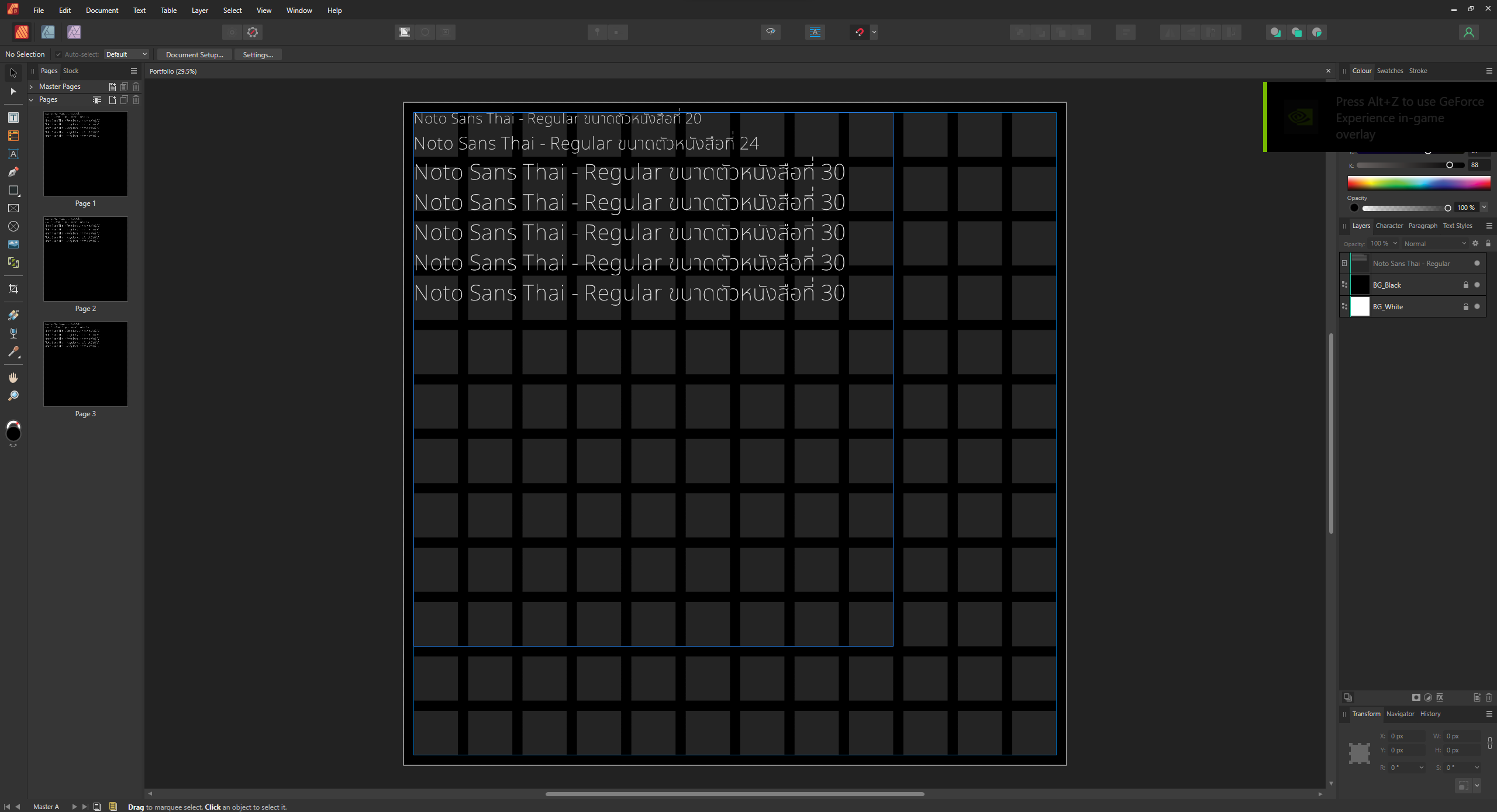1497x812 pixels.
Task: Select the Pen tool
Action: coord(13,172)
